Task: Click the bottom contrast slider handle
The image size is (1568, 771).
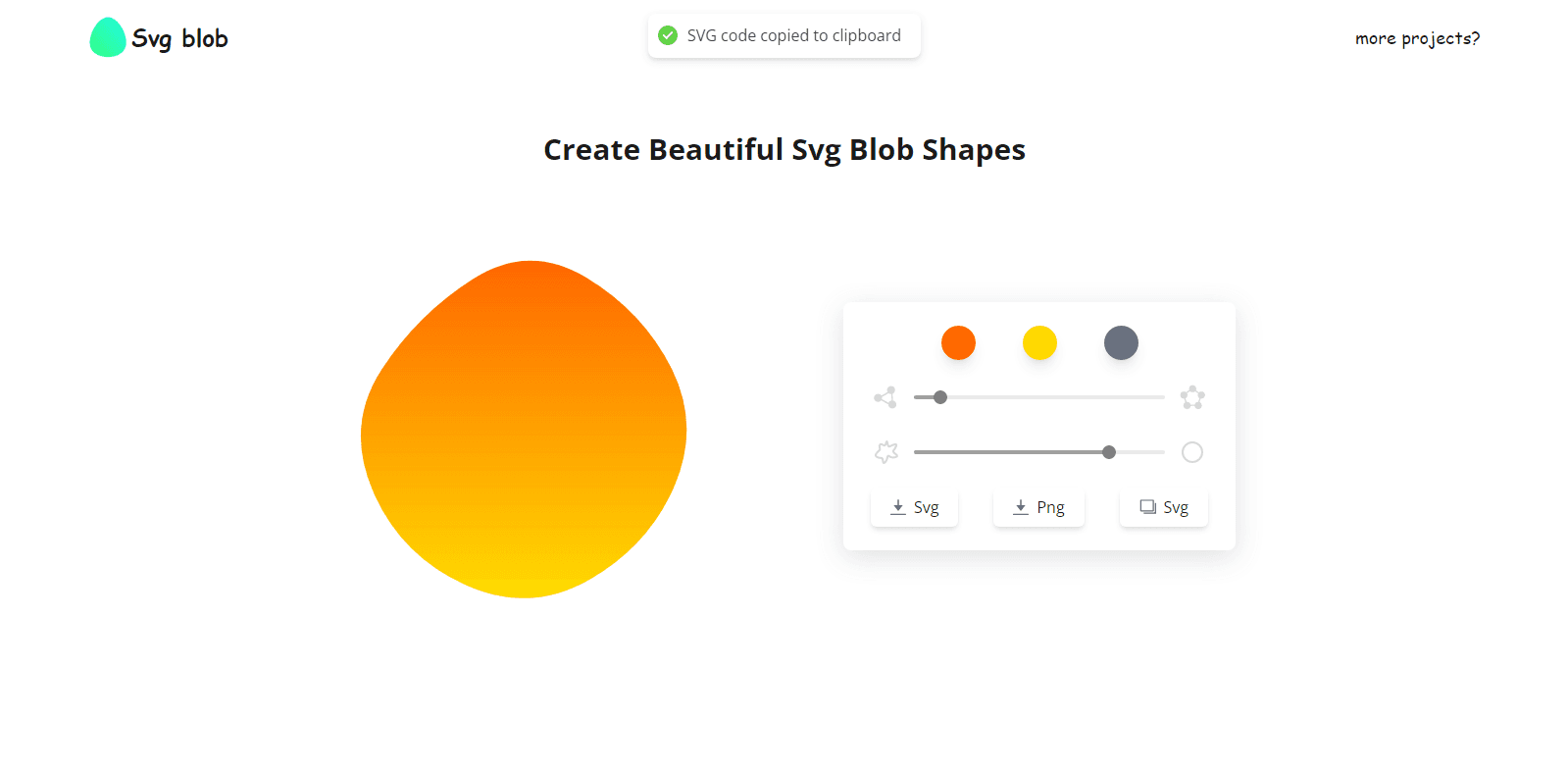Action: tap(1109, 452)
